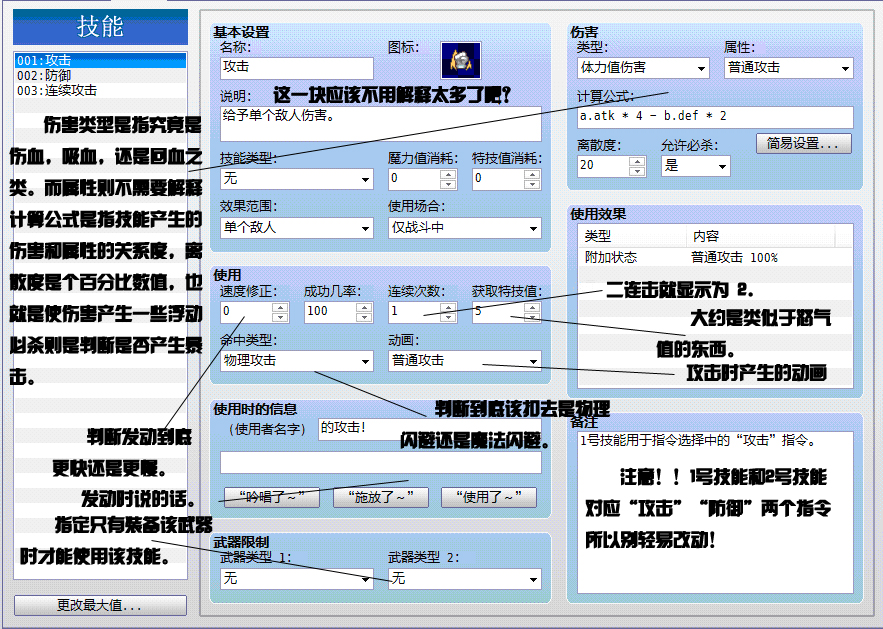This screenshot has height=629, width=883.
Task: Decrease 魔力值消耗 with the down arrow
Action: tap(448, 184)
